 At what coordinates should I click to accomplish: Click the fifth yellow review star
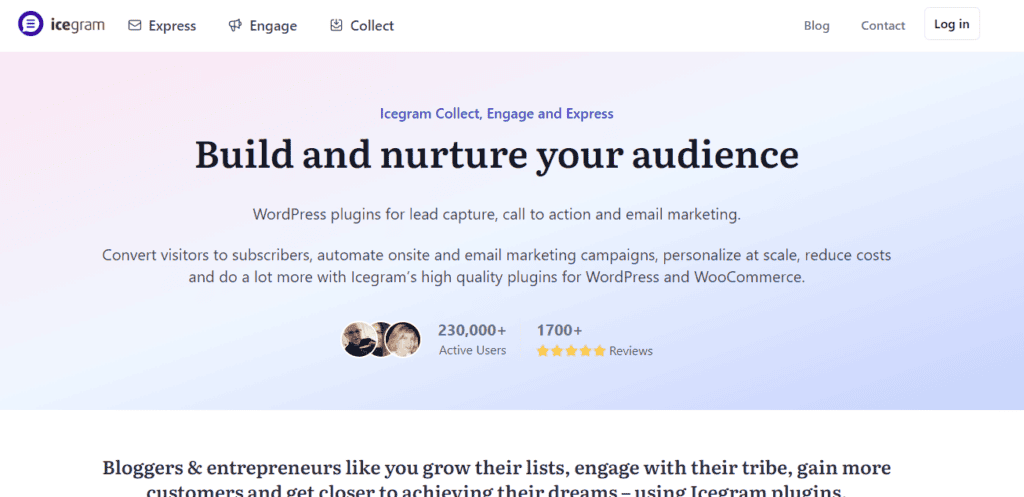coord(600,351)
